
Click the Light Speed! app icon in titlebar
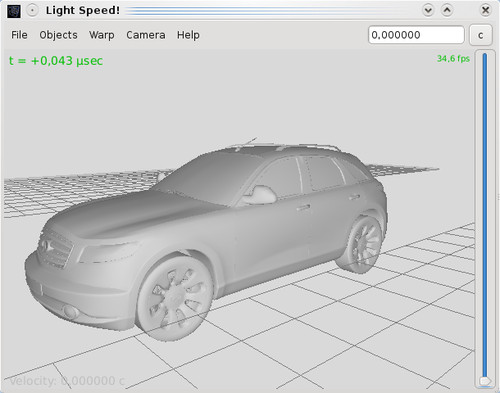pos(14,11)
